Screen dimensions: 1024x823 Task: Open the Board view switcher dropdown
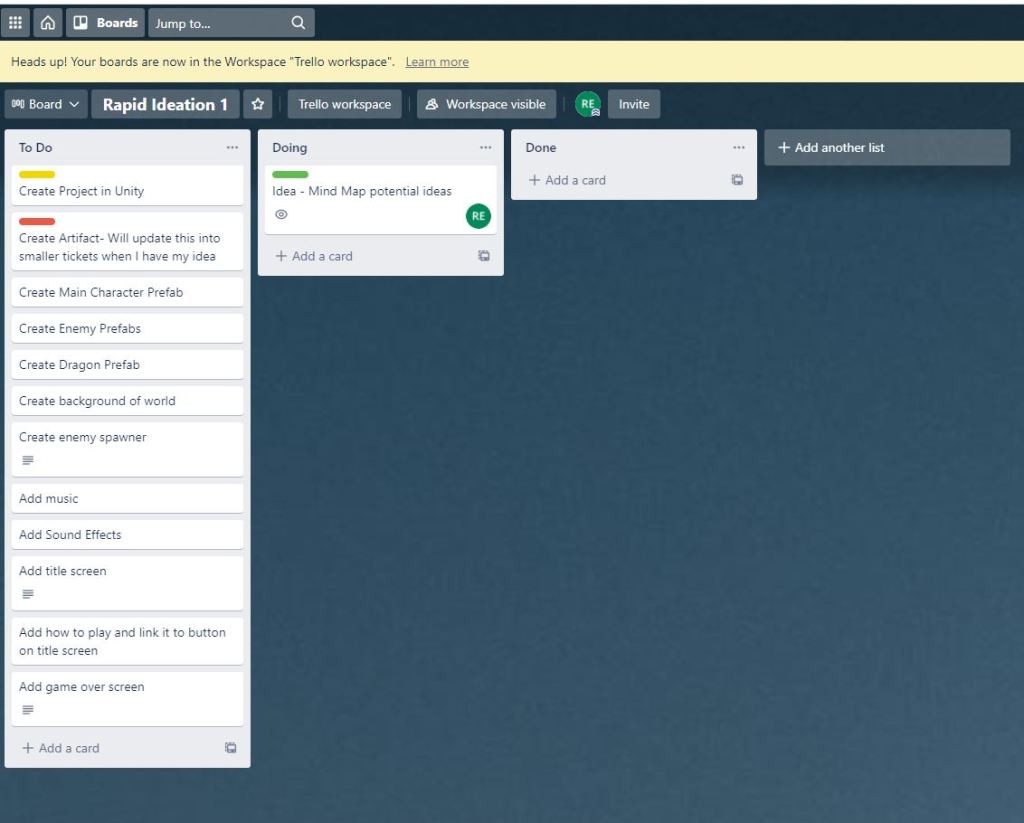point(45,104)
